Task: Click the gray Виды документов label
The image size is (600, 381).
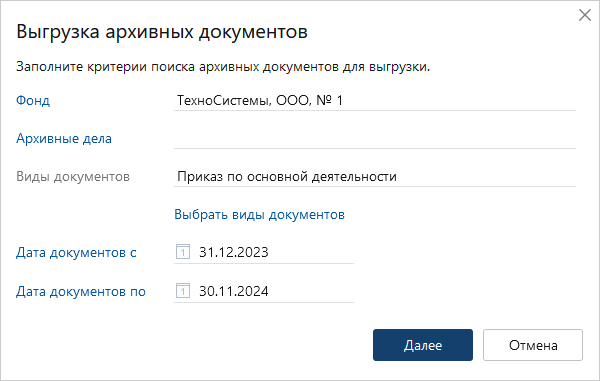Action: point(73,177)
